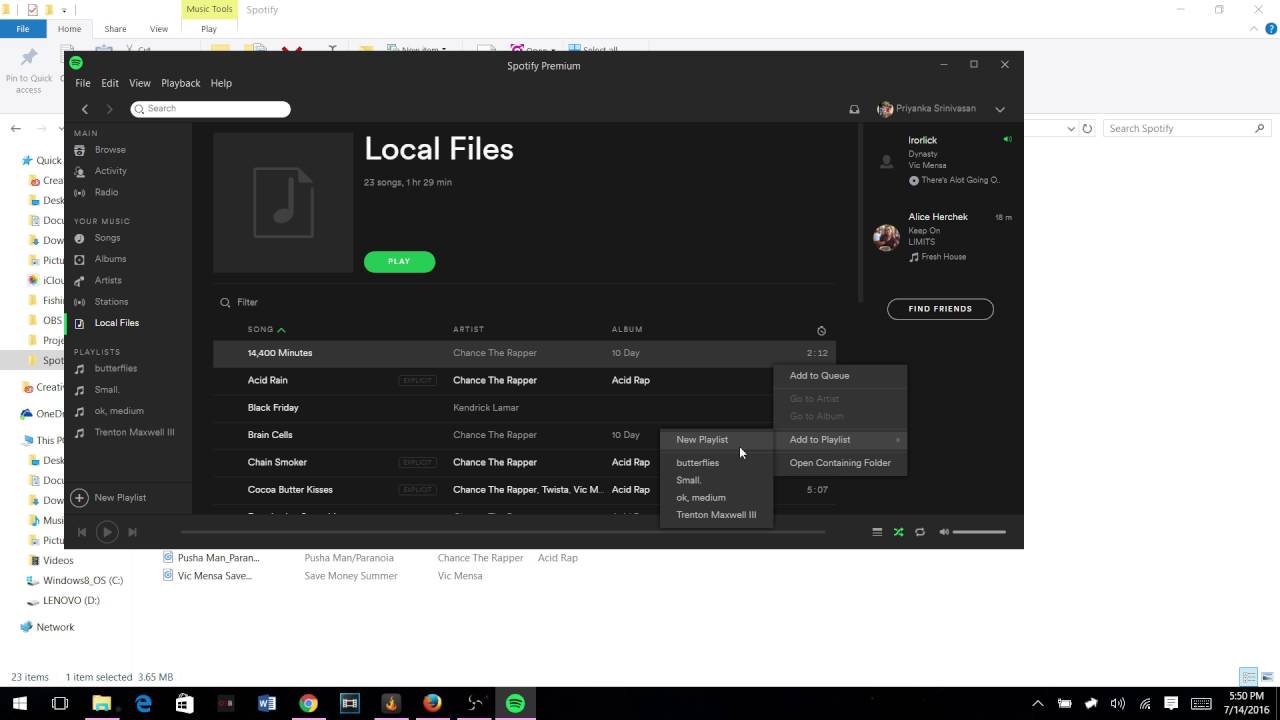Toggle repeat in the player bar
The width and height of the screenshot is (1280, 720).
(x=920, y=532)
